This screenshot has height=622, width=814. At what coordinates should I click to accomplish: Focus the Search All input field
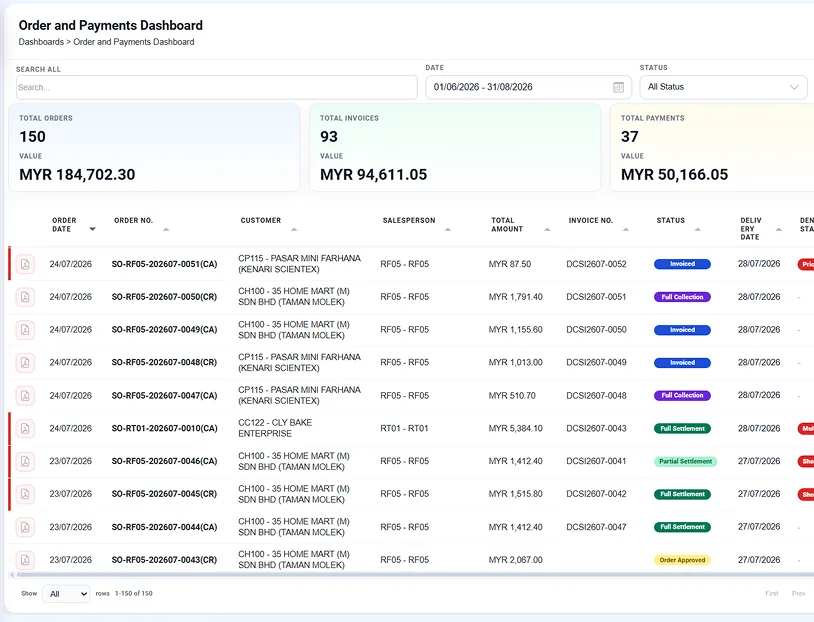coord(216,87)
